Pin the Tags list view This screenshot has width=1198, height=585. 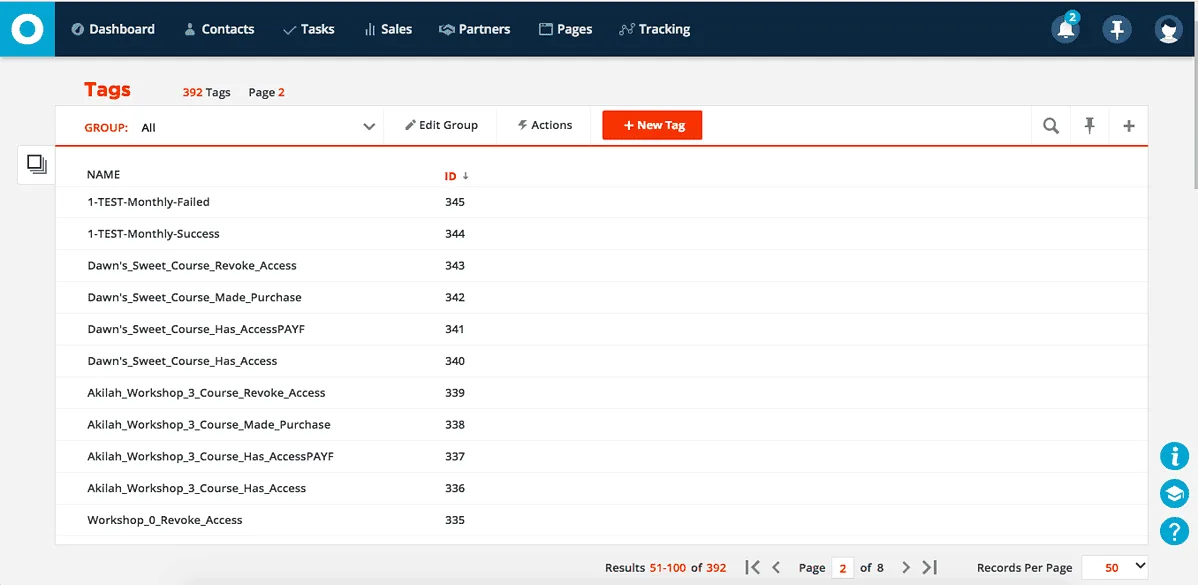(1089, 125)
